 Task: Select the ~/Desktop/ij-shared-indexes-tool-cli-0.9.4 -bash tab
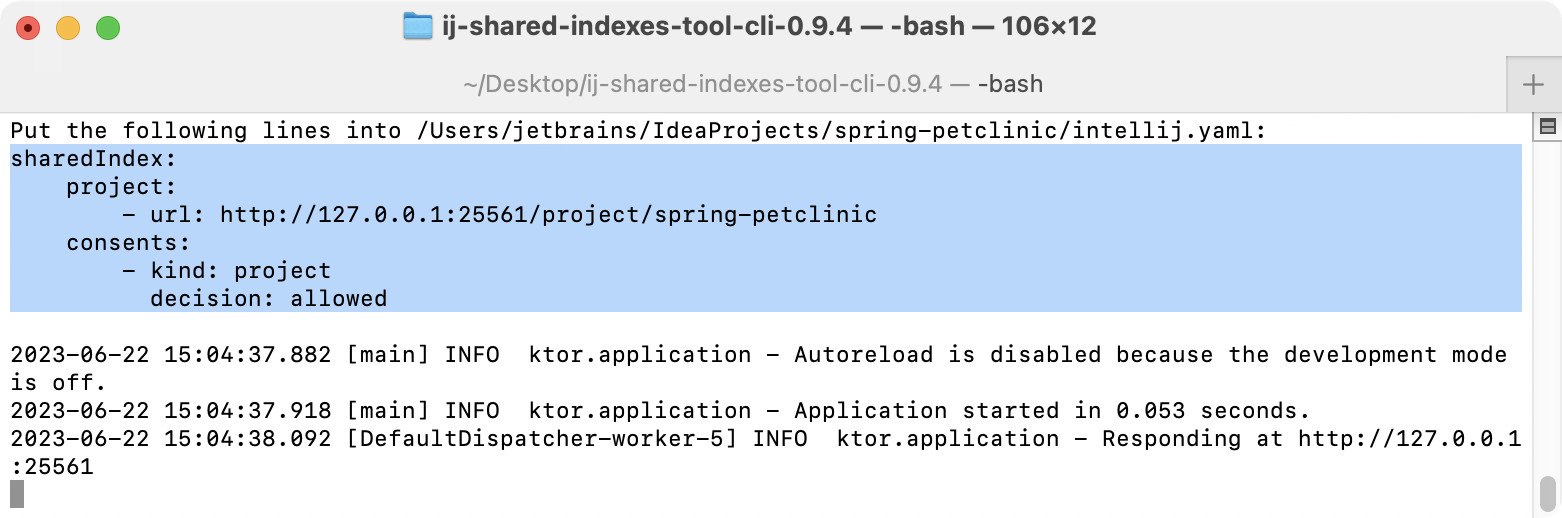(753, 84)
